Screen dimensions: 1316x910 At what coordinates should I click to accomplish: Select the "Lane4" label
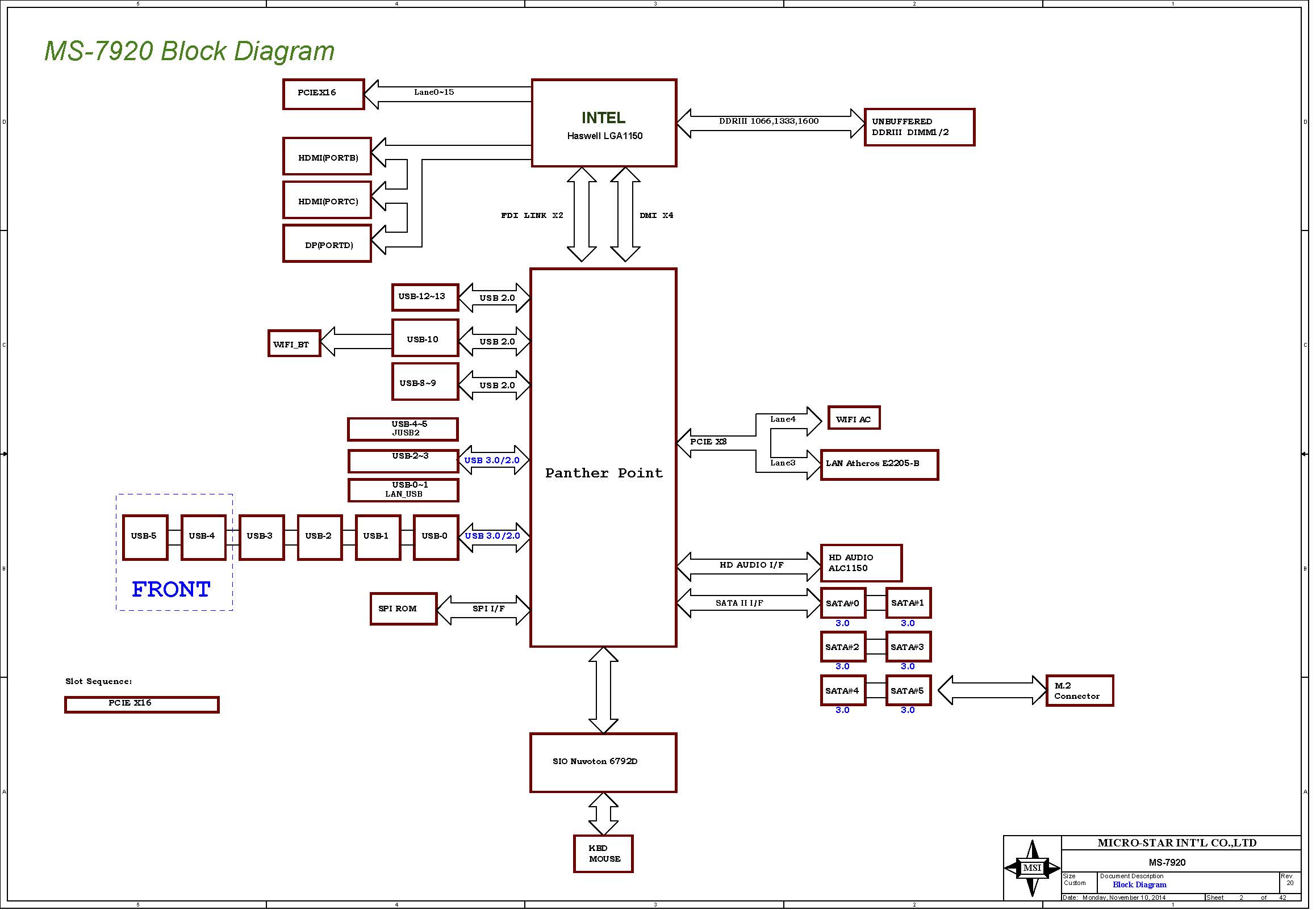[x=783, y=419]
